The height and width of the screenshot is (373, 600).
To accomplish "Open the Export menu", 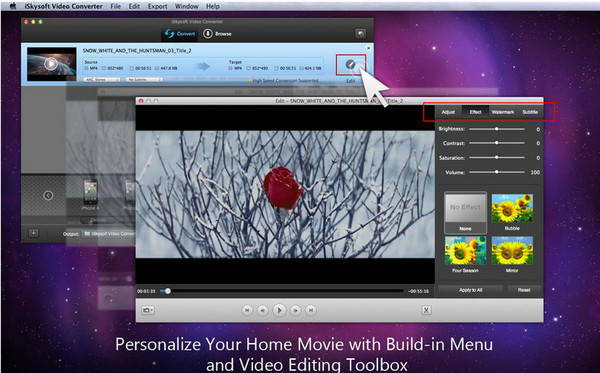I will (x=158, y=6).
